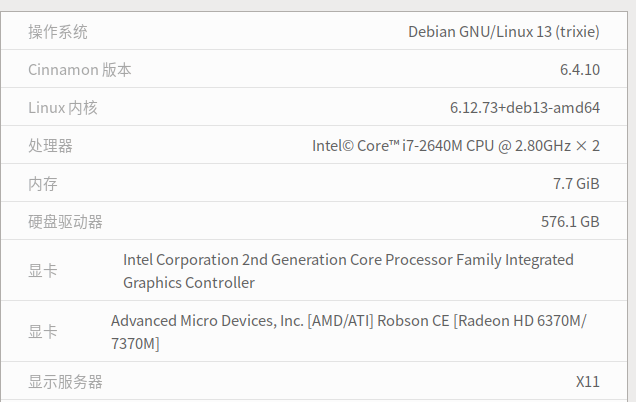Click the 显示服务器 label
The width and height of the screenshot is (636, 402).
coord(65,382)
